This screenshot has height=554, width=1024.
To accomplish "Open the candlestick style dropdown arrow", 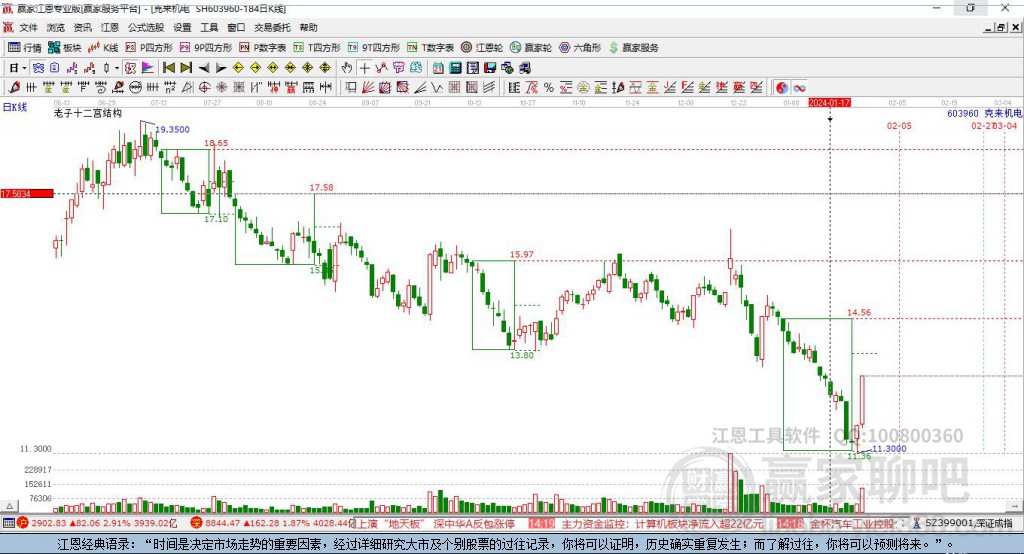I will click(x=117, y=68).
